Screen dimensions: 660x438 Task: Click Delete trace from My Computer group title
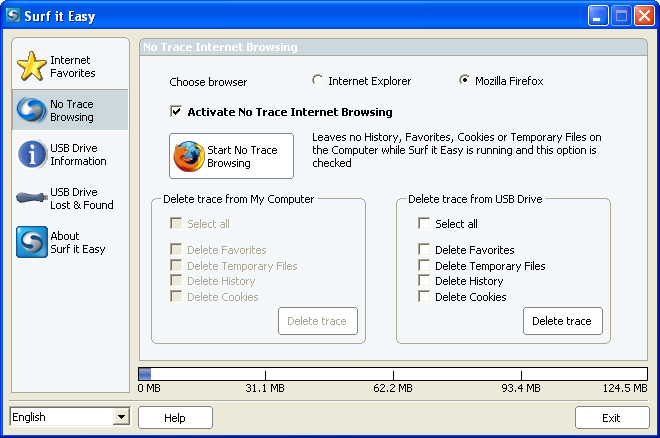[x=239, y=199]
